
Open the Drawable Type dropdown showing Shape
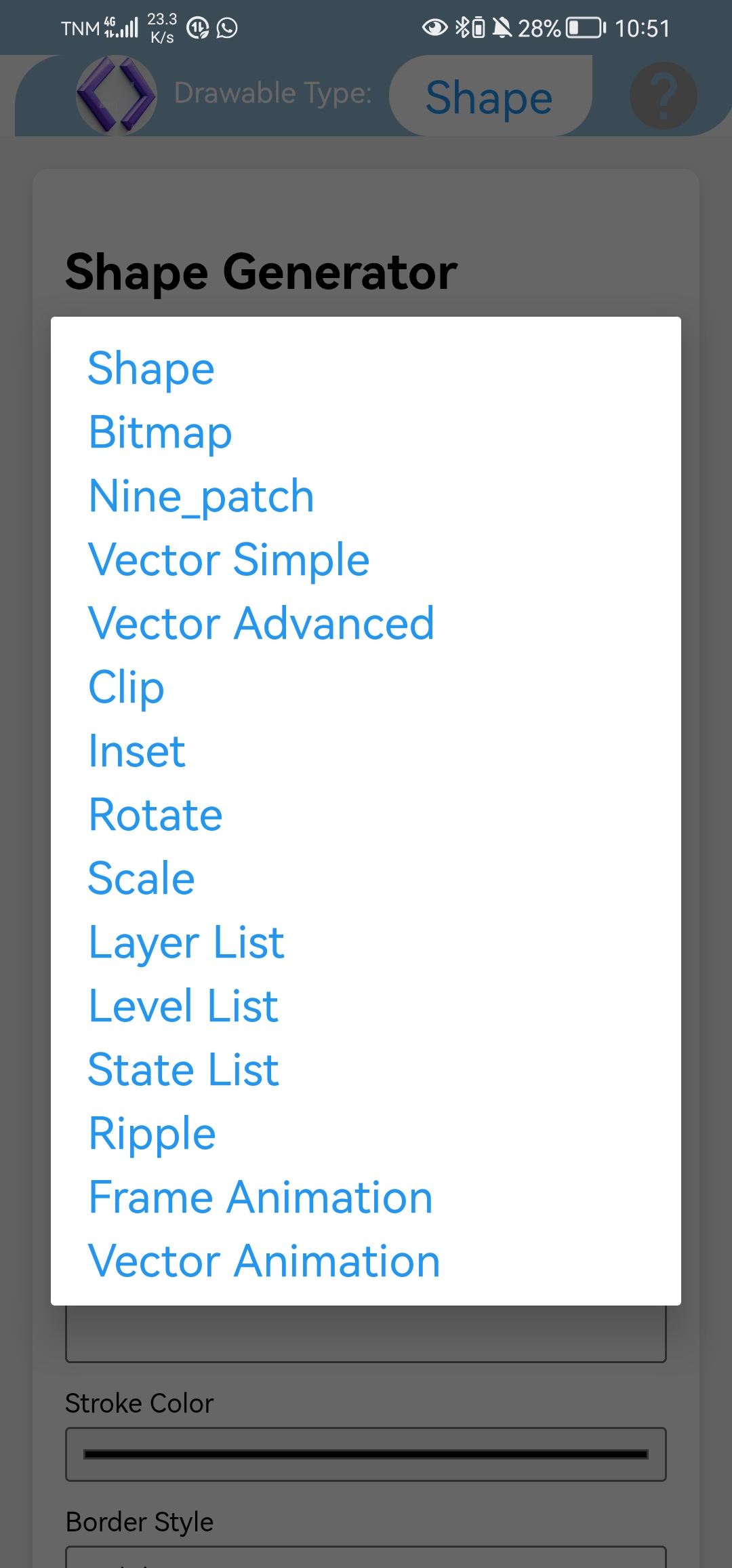click(489, 96)
